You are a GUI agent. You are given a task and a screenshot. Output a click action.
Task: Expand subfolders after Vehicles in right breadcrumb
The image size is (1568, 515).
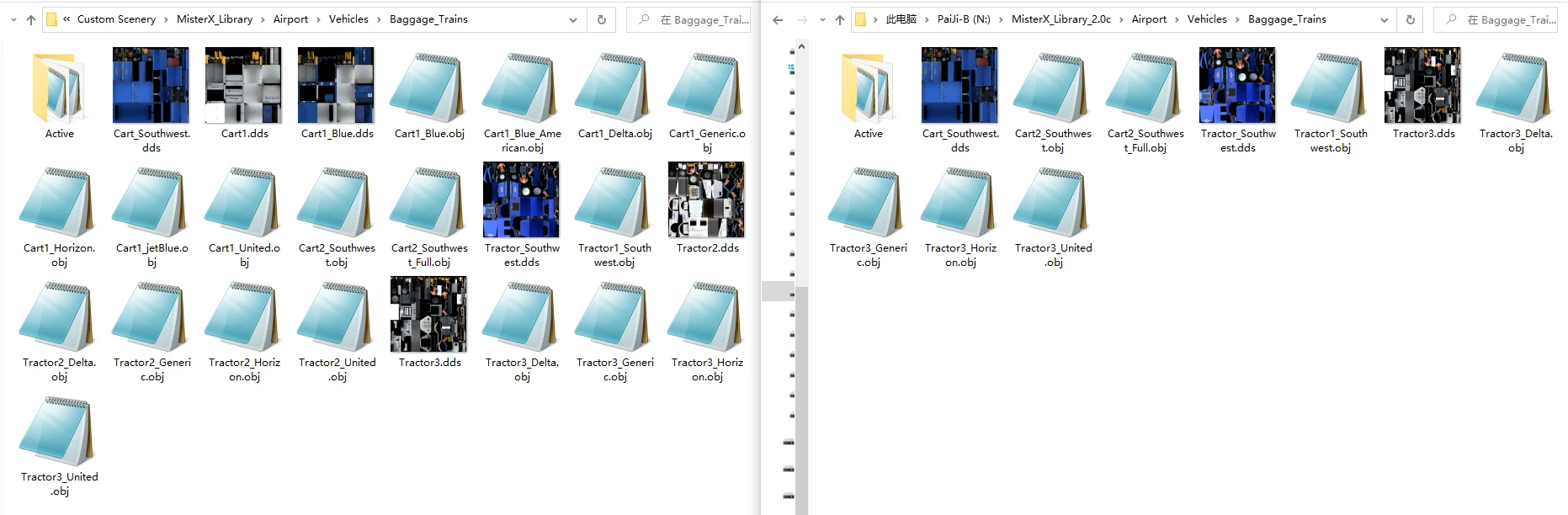pos(1237,19)
